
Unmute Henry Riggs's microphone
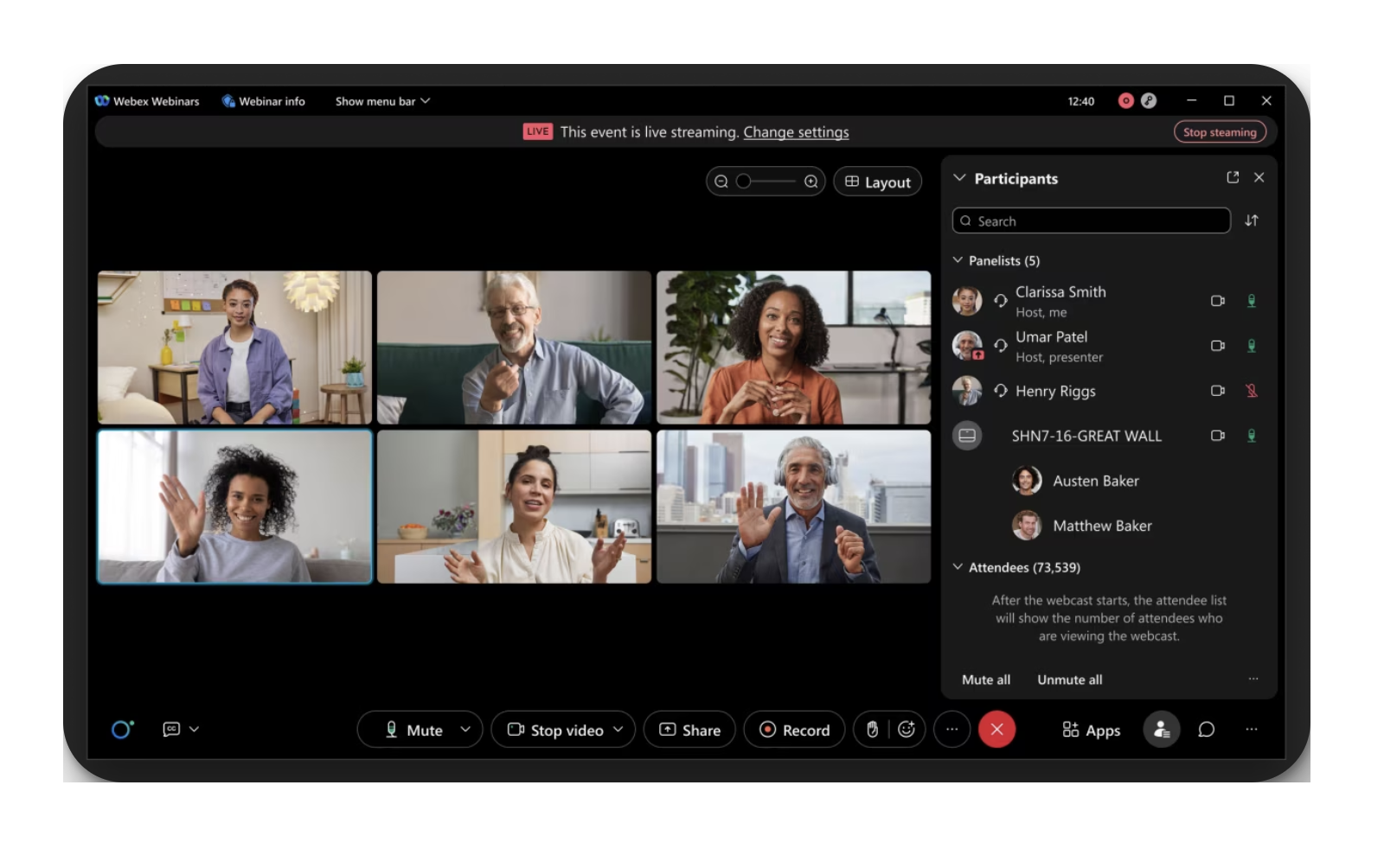pos(1252,391)
